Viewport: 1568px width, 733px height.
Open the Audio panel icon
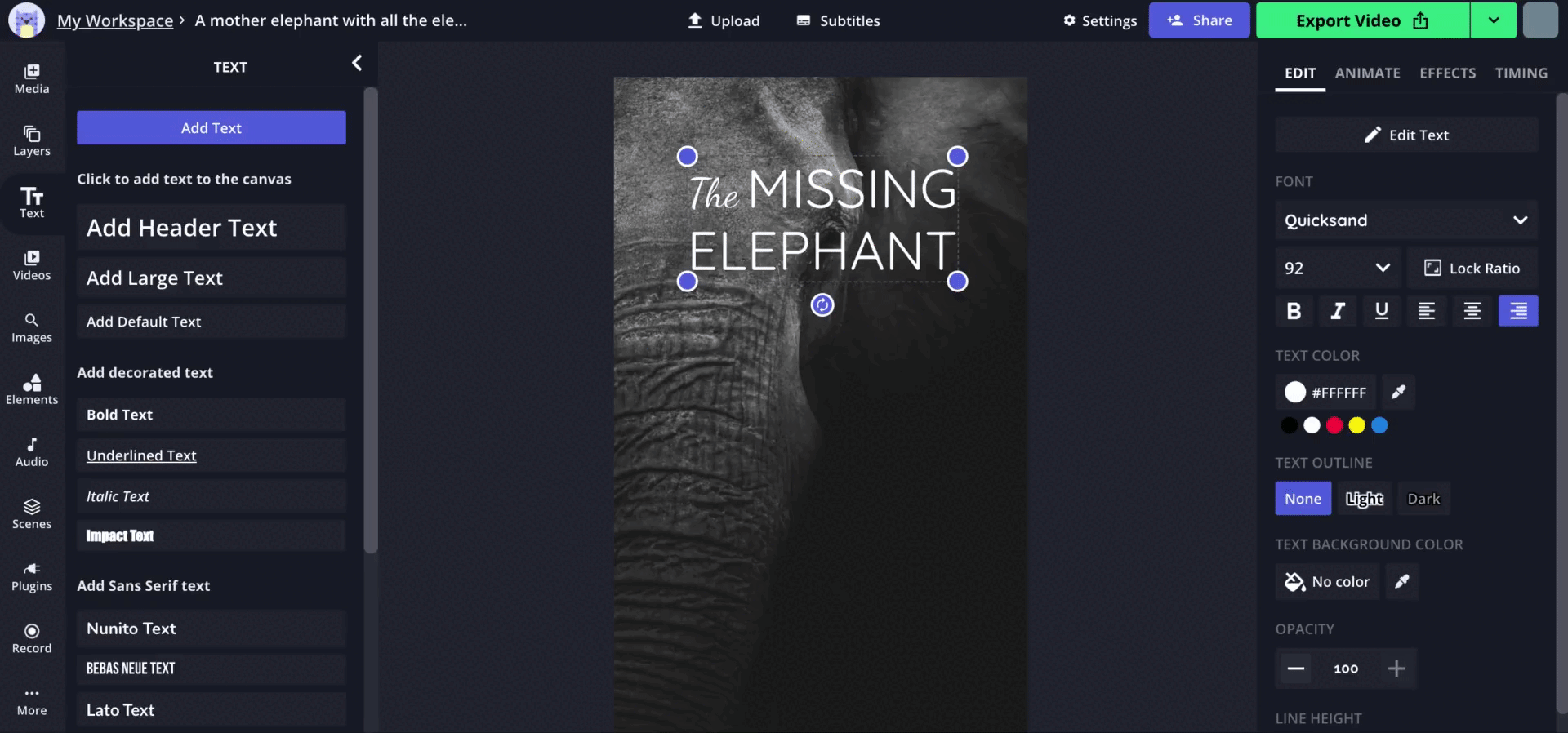click(32, 451)
